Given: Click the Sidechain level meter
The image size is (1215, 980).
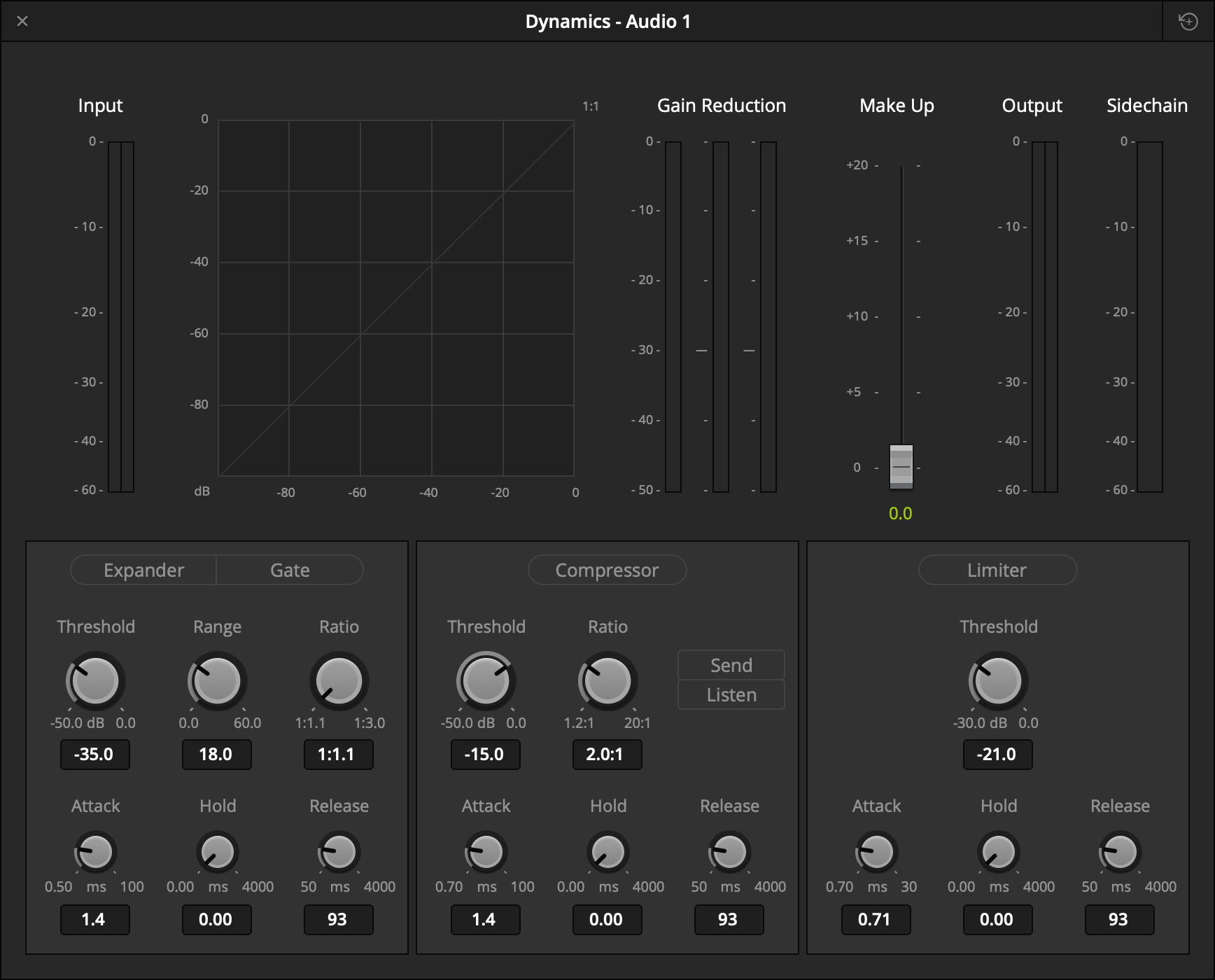Looking at the screenshot, I should click(1150, 317).
